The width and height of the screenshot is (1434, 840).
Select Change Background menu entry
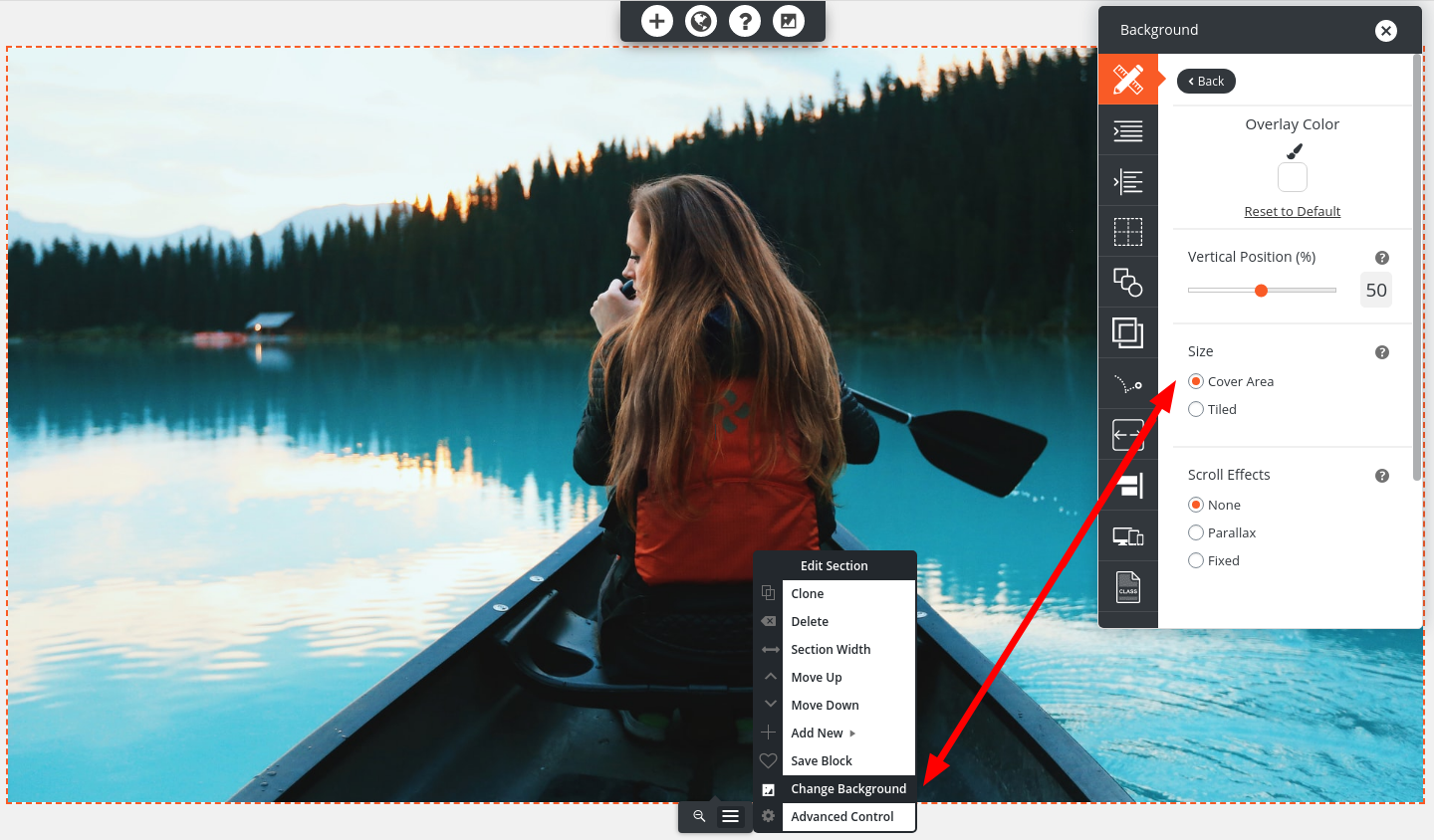(848, 788)
